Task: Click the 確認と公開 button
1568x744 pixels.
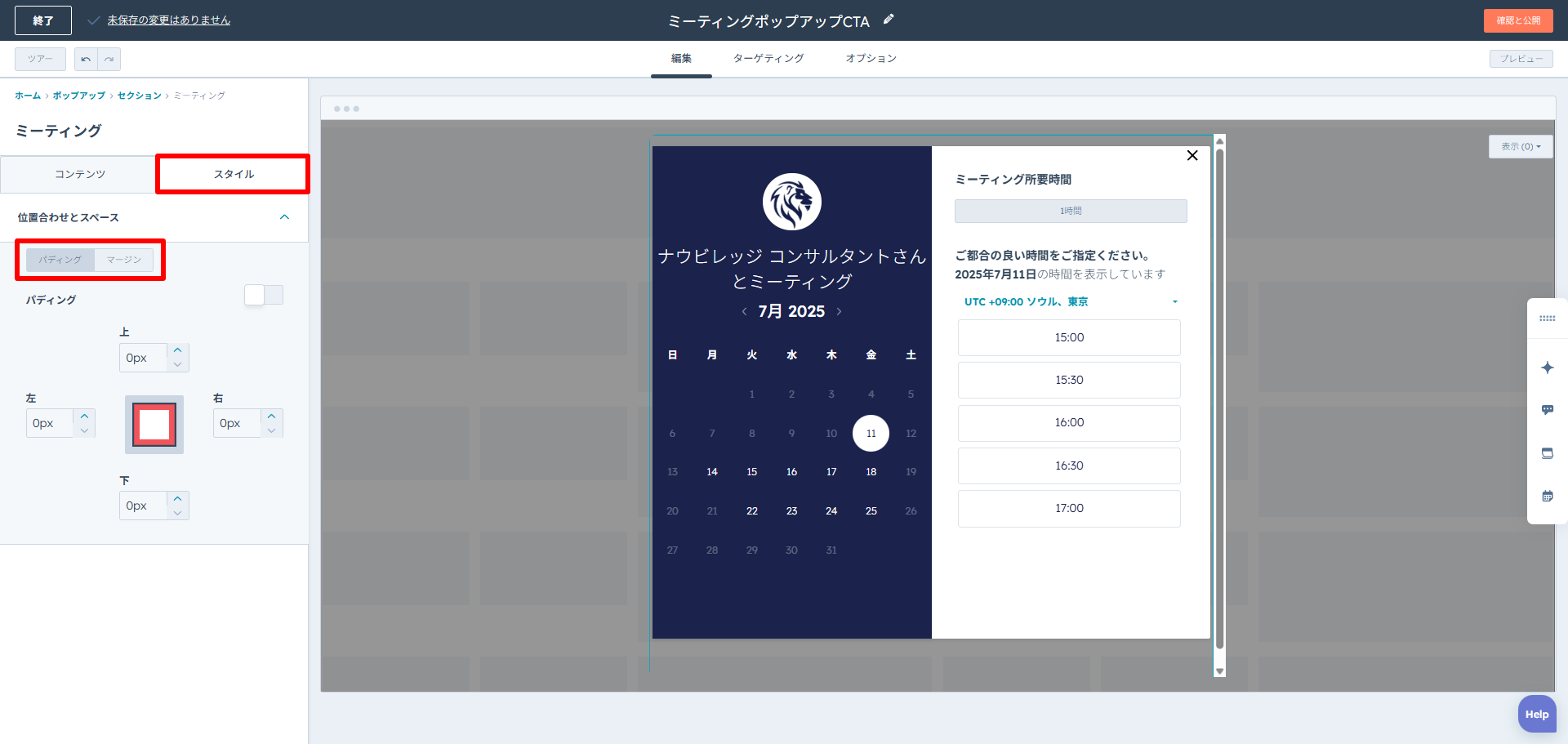Action: pyautogui.click(x=1517, y=20)
